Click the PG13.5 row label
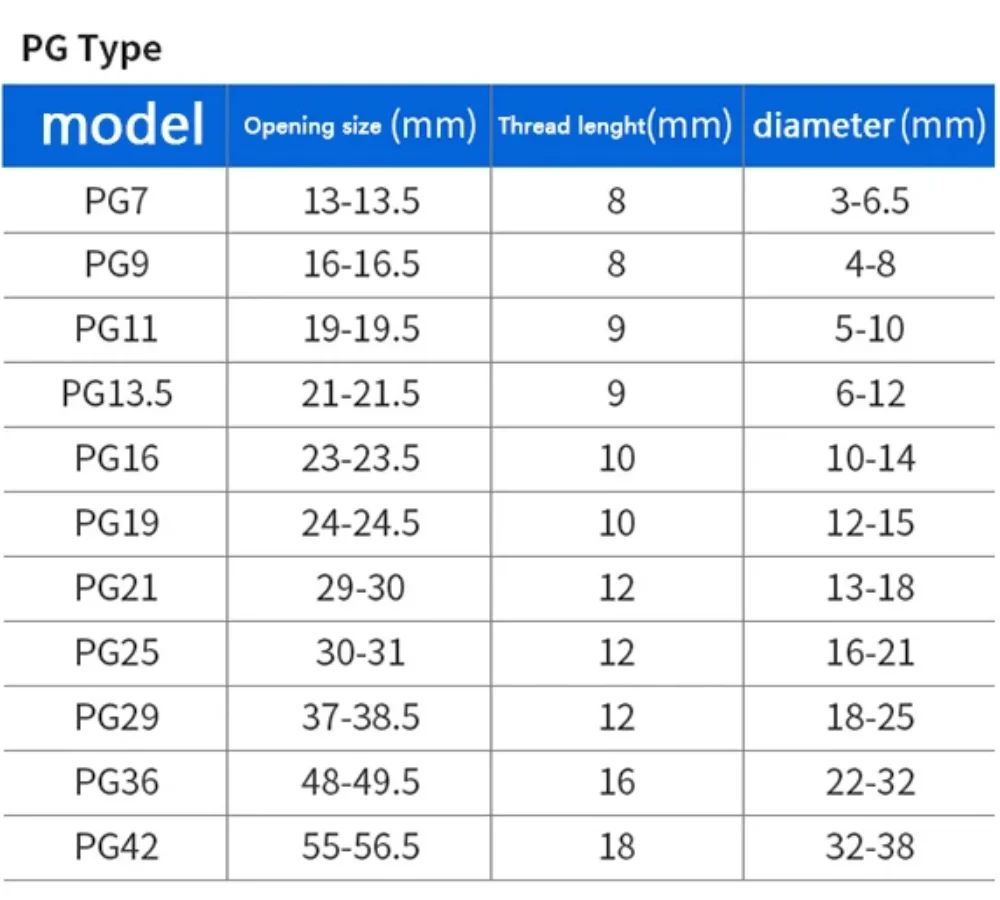Screen dimensions: 1000x900 coord(116,394)
